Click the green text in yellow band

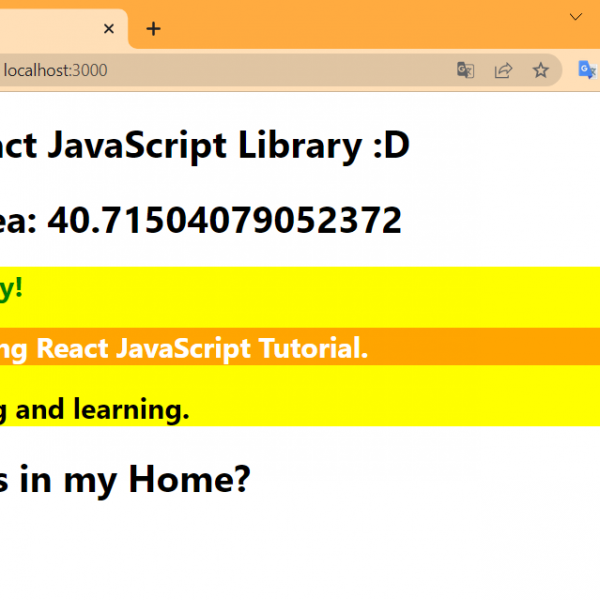(10, 288)
